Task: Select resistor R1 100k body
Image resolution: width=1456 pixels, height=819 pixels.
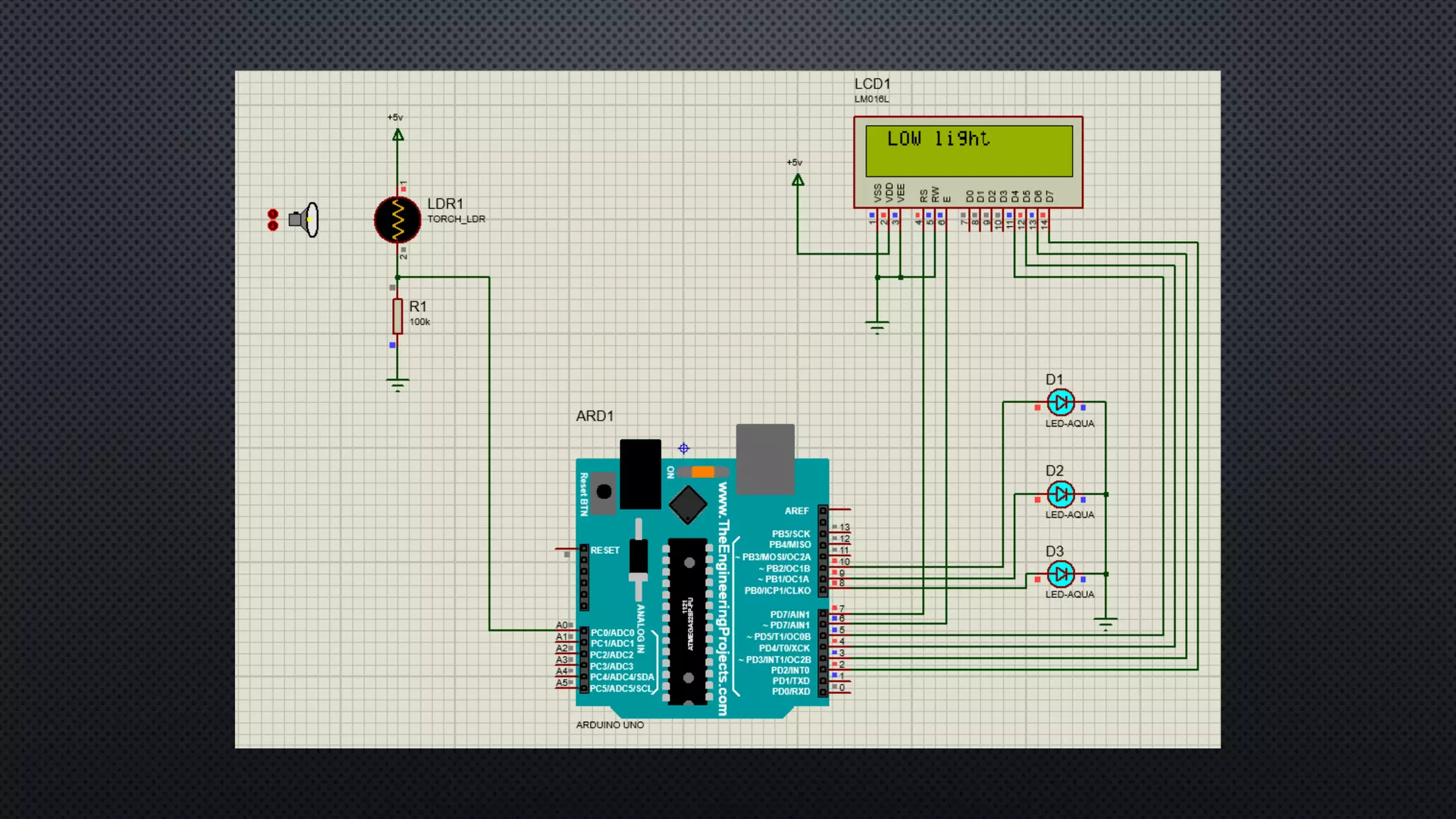Action: click(397, 316)
